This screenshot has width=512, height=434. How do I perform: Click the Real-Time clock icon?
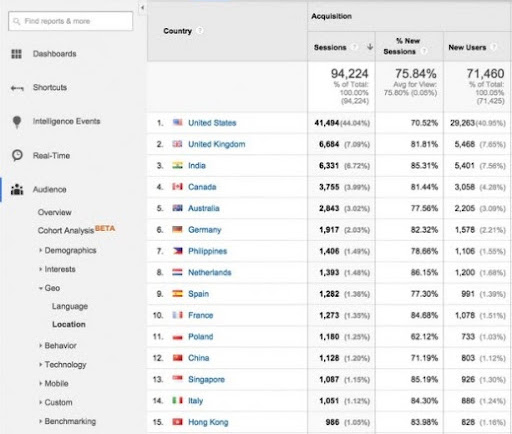[17, 155]
